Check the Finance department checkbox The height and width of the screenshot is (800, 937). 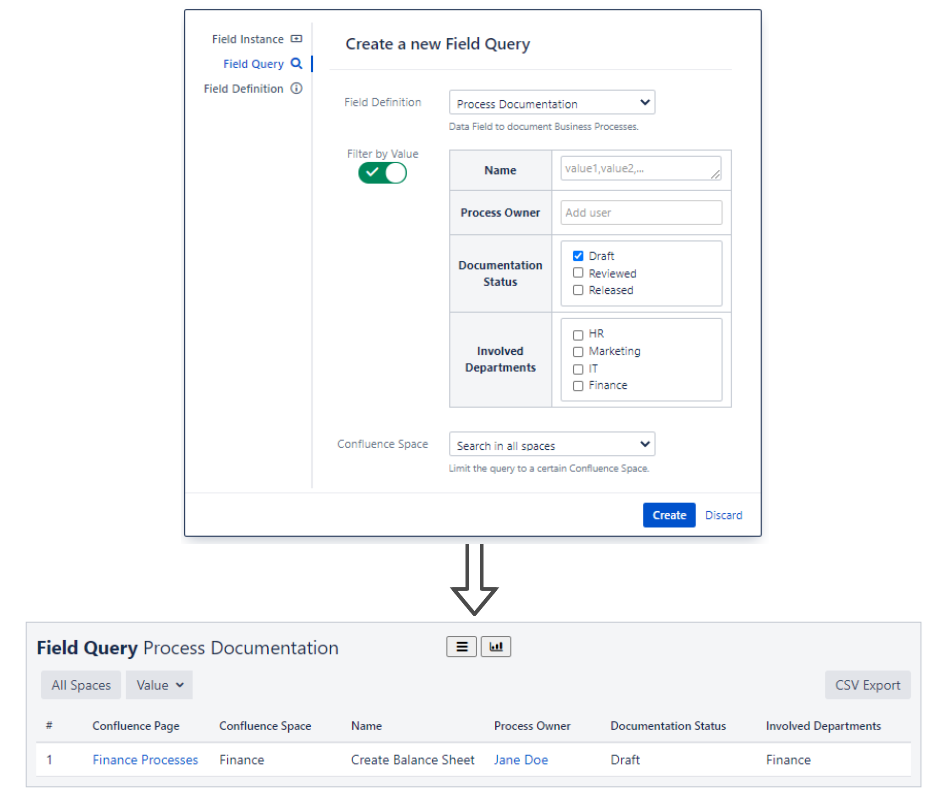pyautogui.click(x=578, y=386)
